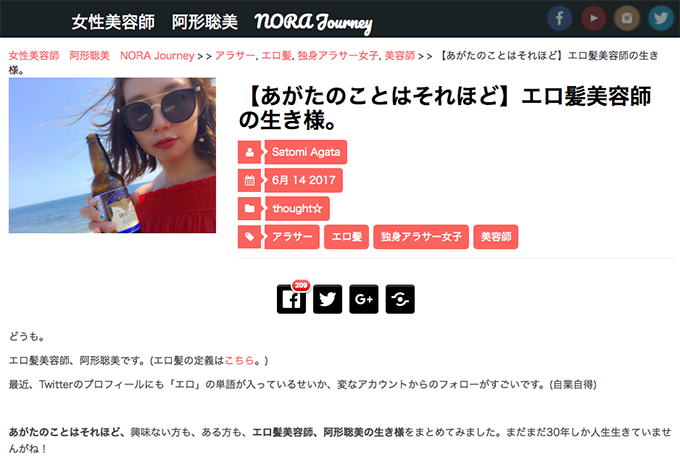Share post via black Twitter button
This screenshot has width=680, height=460.
point(327,299)
